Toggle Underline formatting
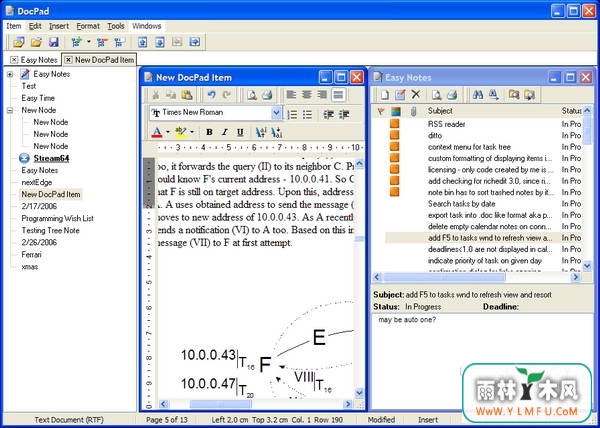600x428 pixels. pos(240,132)
